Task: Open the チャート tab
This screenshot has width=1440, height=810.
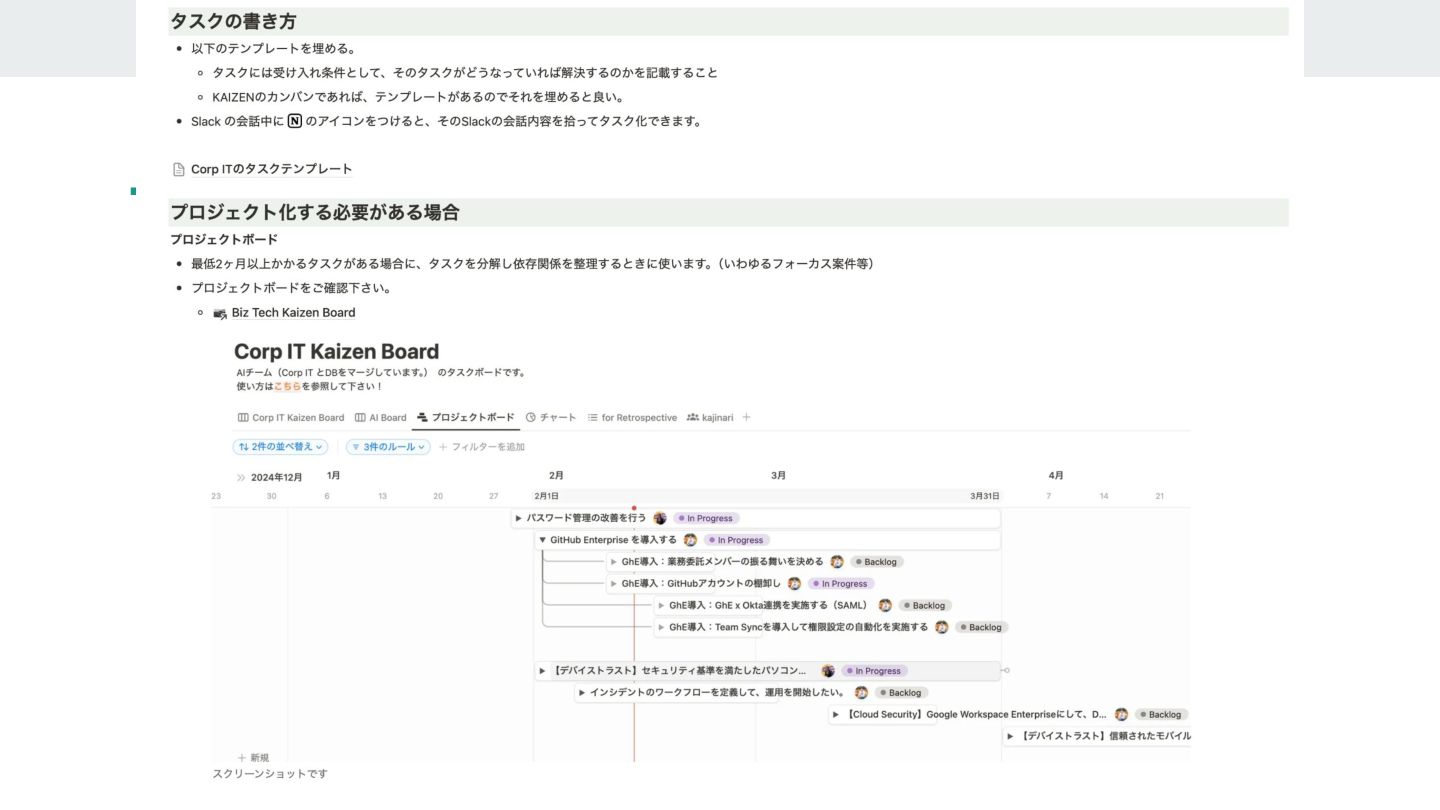Action: point(551,417)
